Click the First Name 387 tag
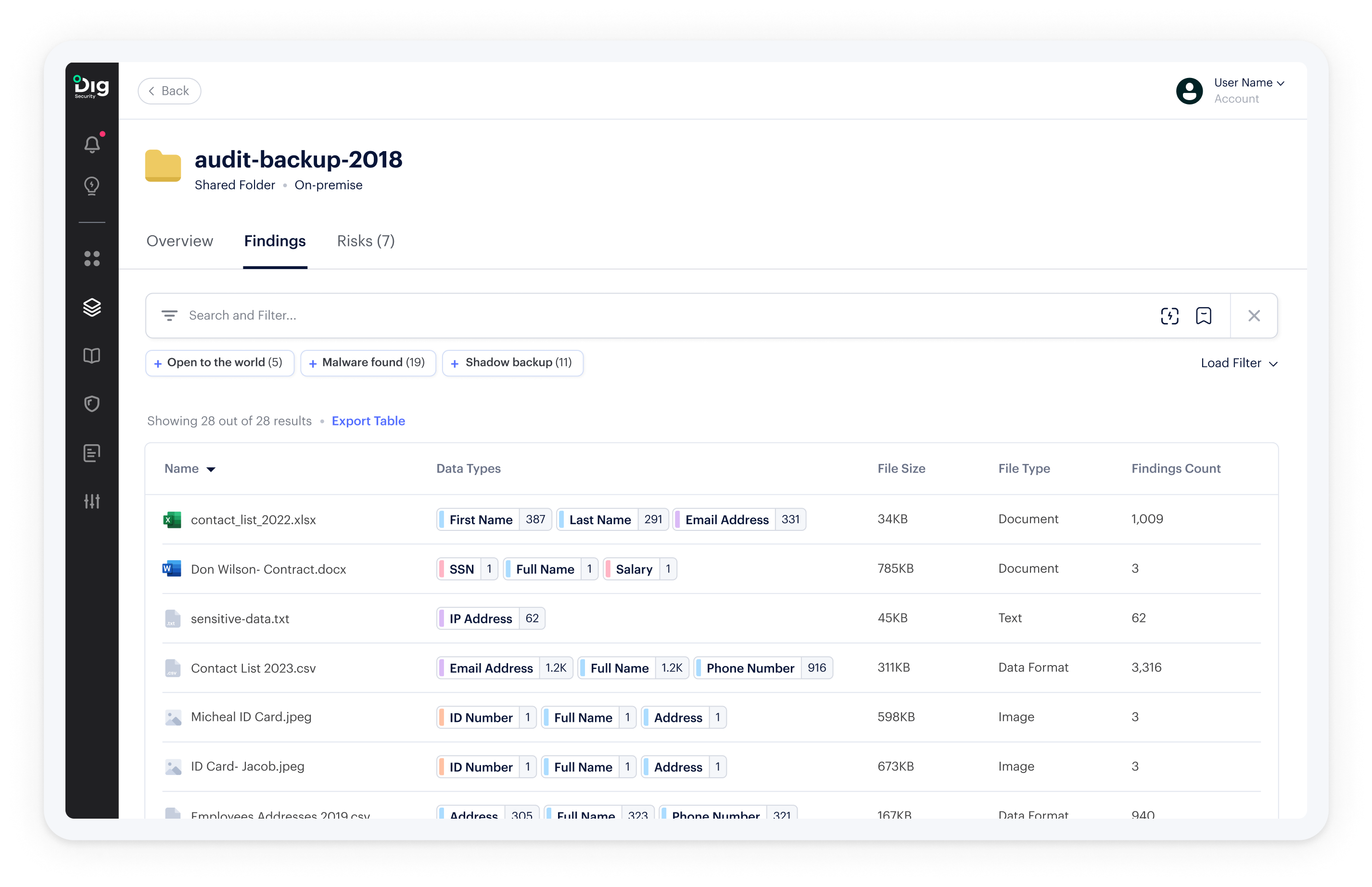Screen dimensions: 1372x887 click(x=494, y=519)
